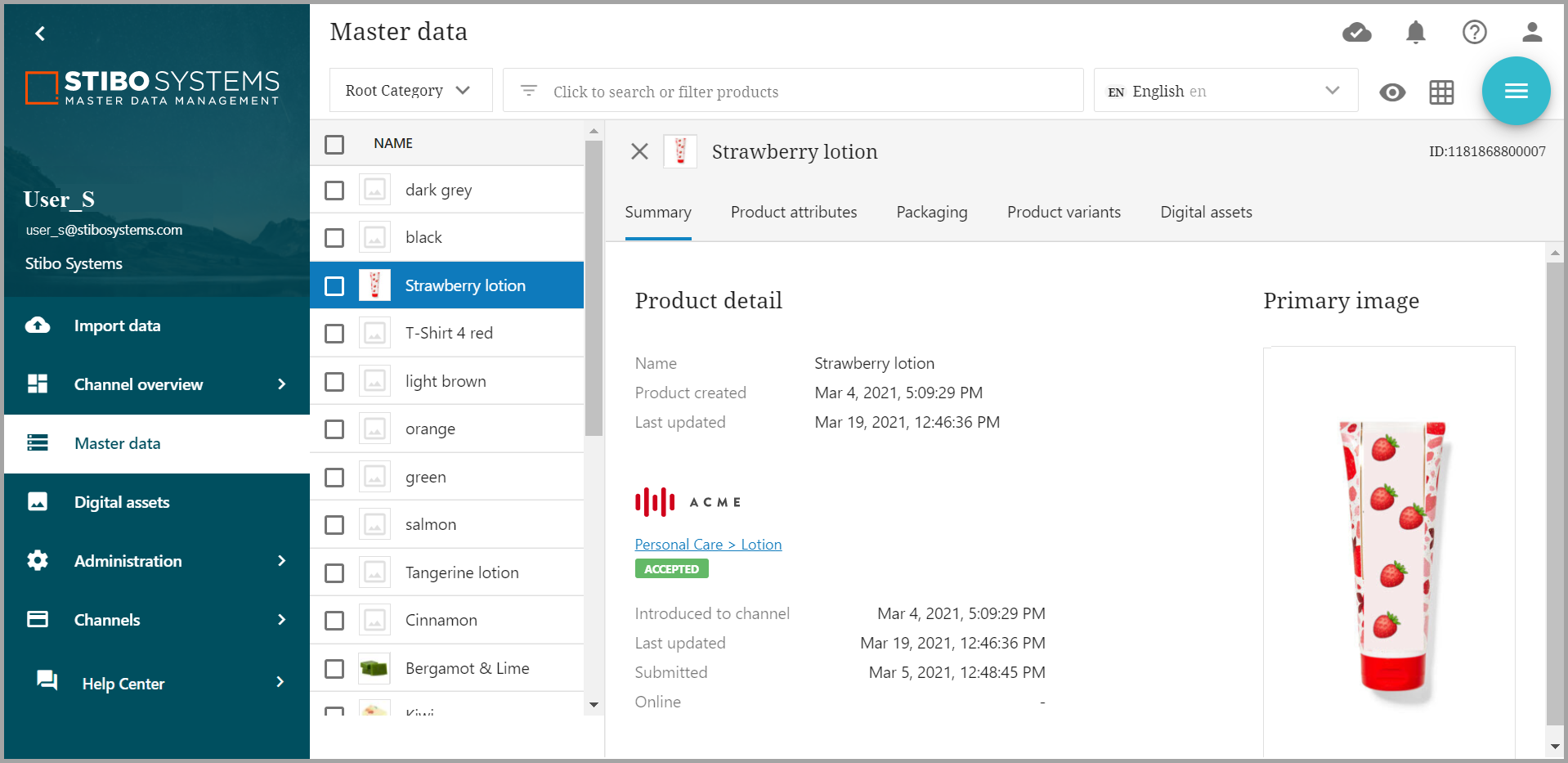
Task: Follow the Personal Care > Lotion link
Action: click(708, 545)
